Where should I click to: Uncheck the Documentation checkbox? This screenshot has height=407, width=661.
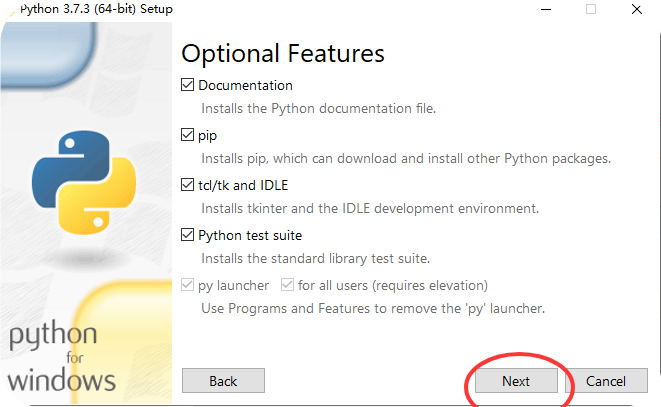tap(188, 85)
